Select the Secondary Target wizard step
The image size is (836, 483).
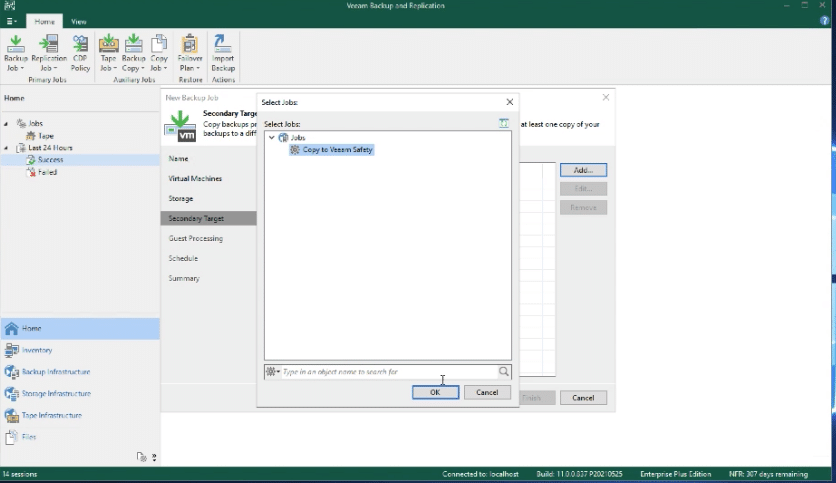point(208,218)
